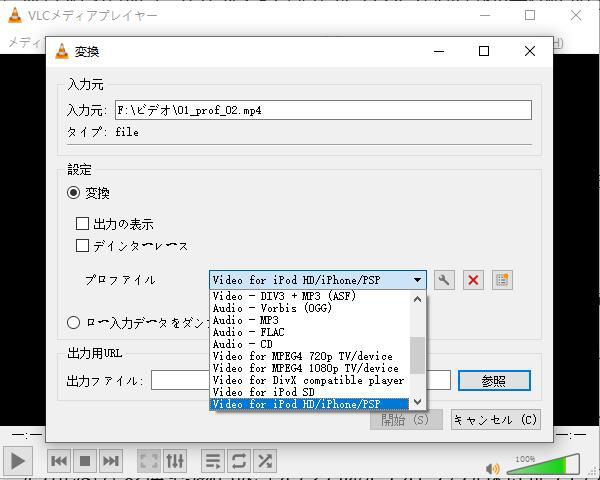Collapse the profile dropdown via its arrow
Image resolution: width=600 pixels, height=480 pixels.
[x=417, y=280]
